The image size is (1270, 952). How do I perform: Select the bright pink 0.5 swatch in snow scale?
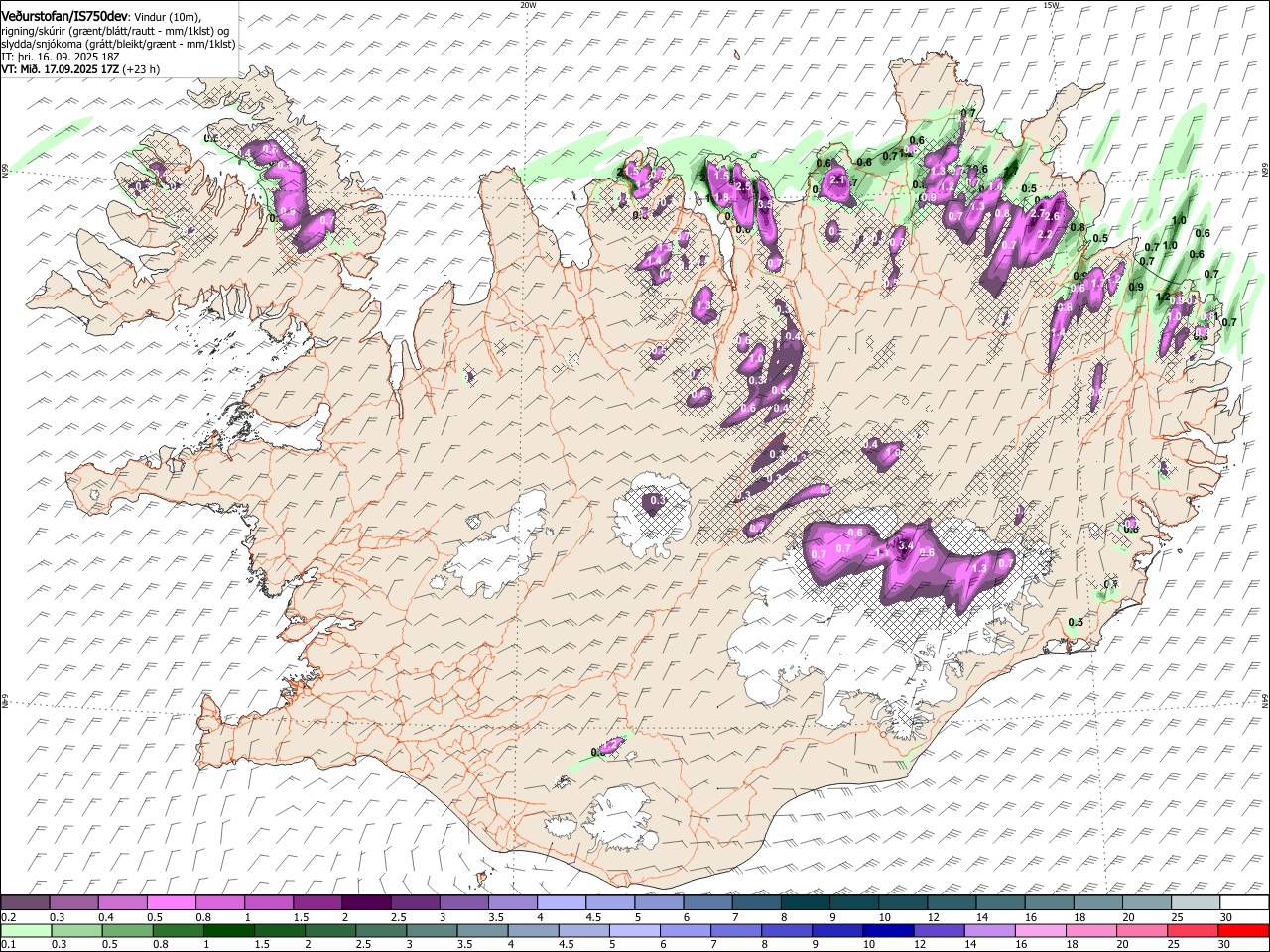tap(172, 903)
